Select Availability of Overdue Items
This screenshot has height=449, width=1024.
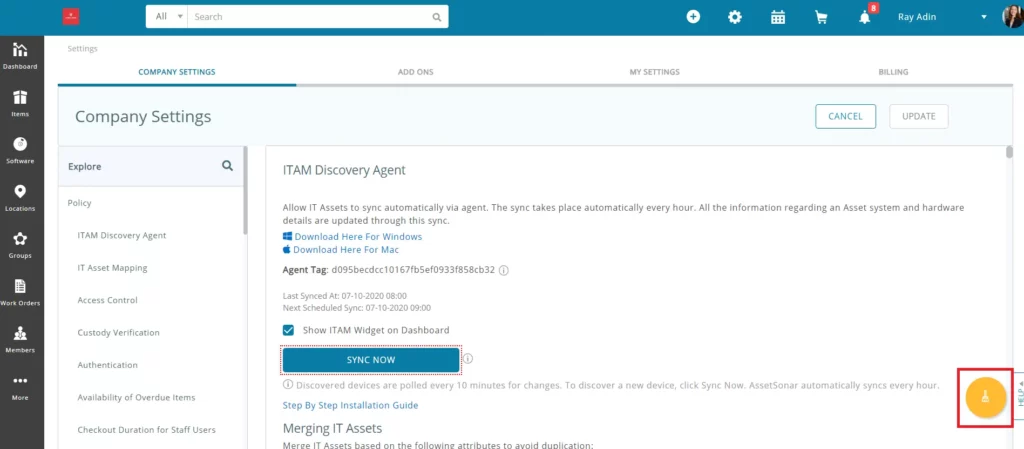(x=136, y=397)
